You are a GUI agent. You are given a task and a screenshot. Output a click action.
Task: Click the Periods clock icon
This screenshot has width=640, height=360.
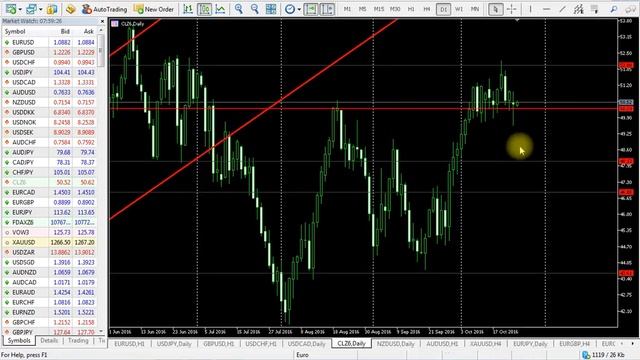pyautogui.click(x=289, y=9)
